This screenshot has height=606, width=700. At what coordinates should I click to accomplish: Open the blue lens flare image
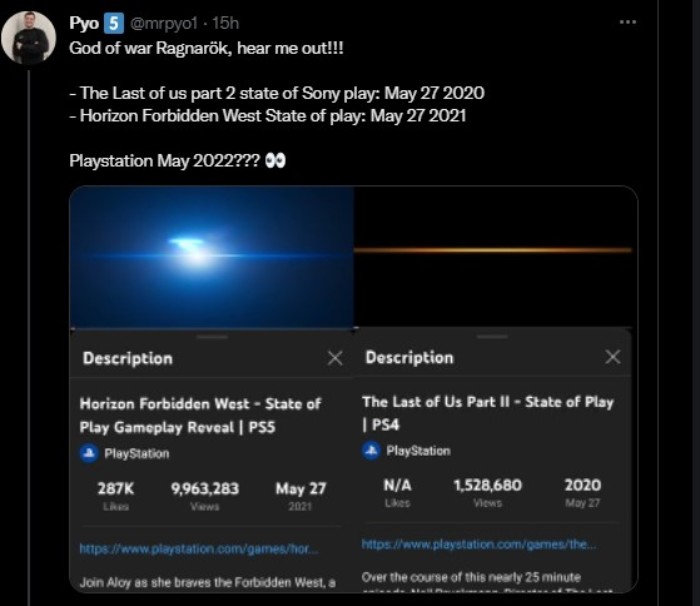click(x=211, y=256)
